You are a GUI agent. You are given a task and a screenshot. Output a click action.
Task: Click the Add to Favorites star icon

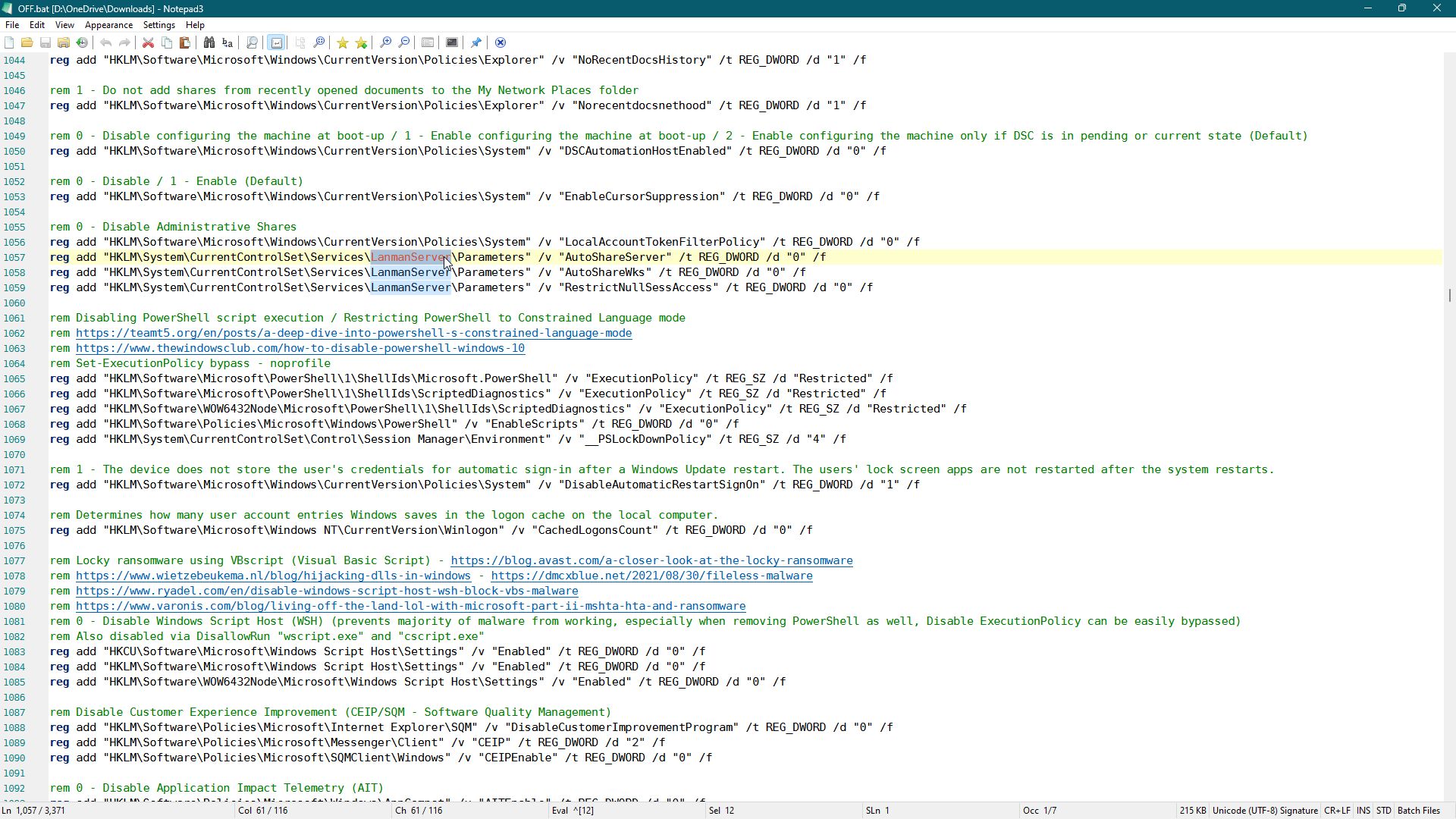(x=361, y=42)
